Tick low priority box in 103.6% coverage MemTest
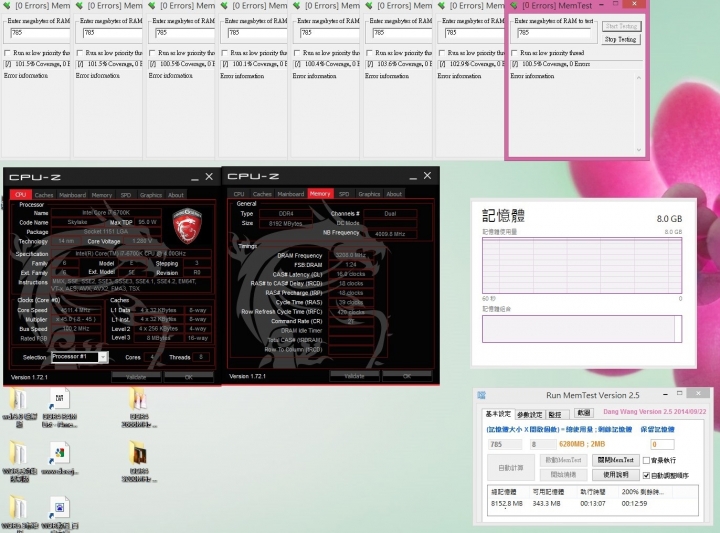 [x=369, y=53]
